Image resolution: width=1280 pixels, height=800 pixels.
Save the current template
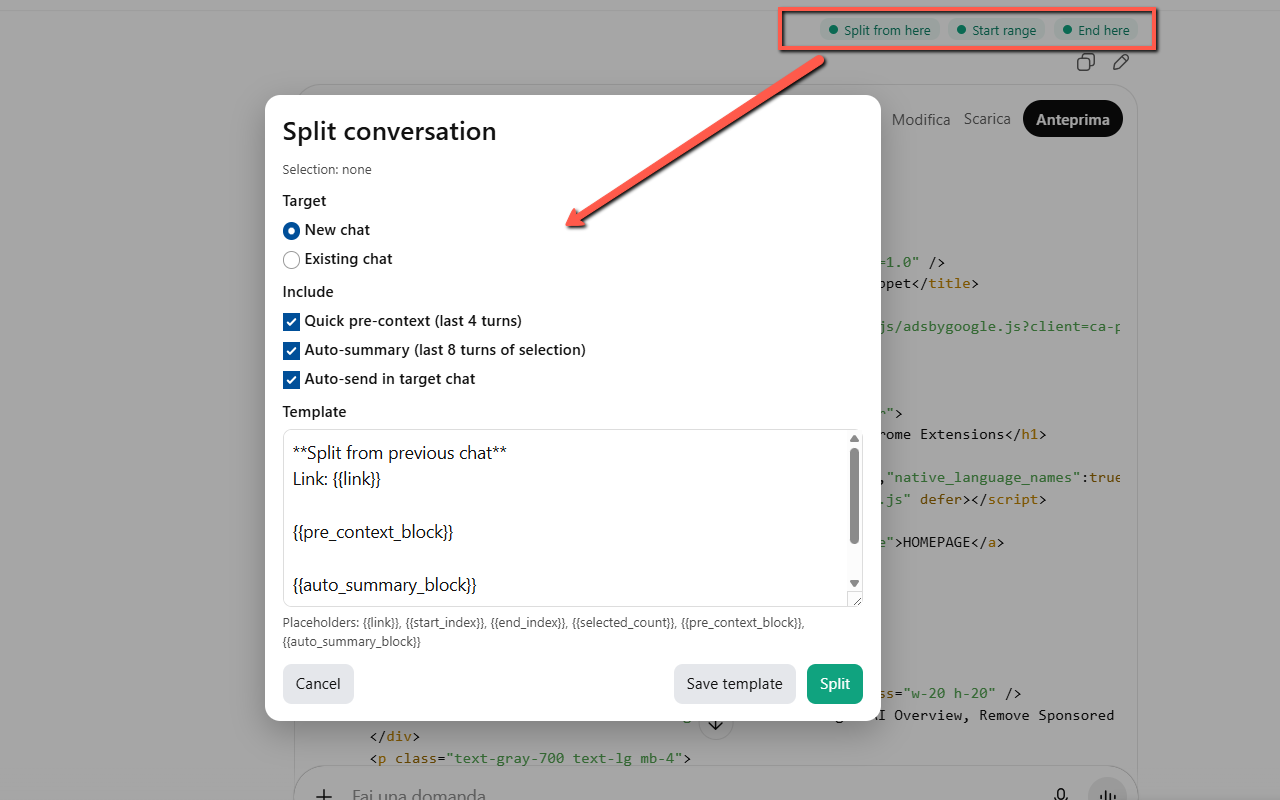pos(734,683)
